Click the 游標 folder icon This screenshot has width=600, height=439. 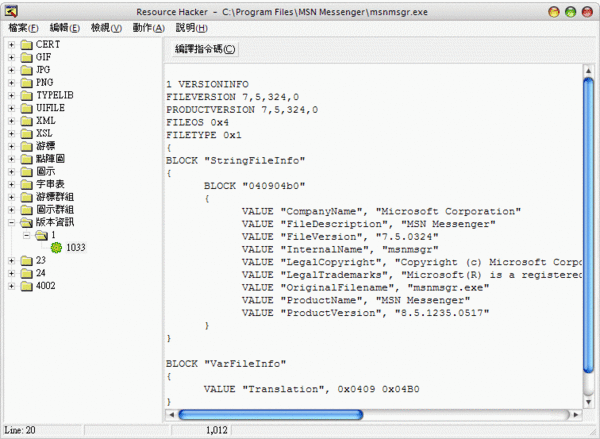click(x=26, y=146)
